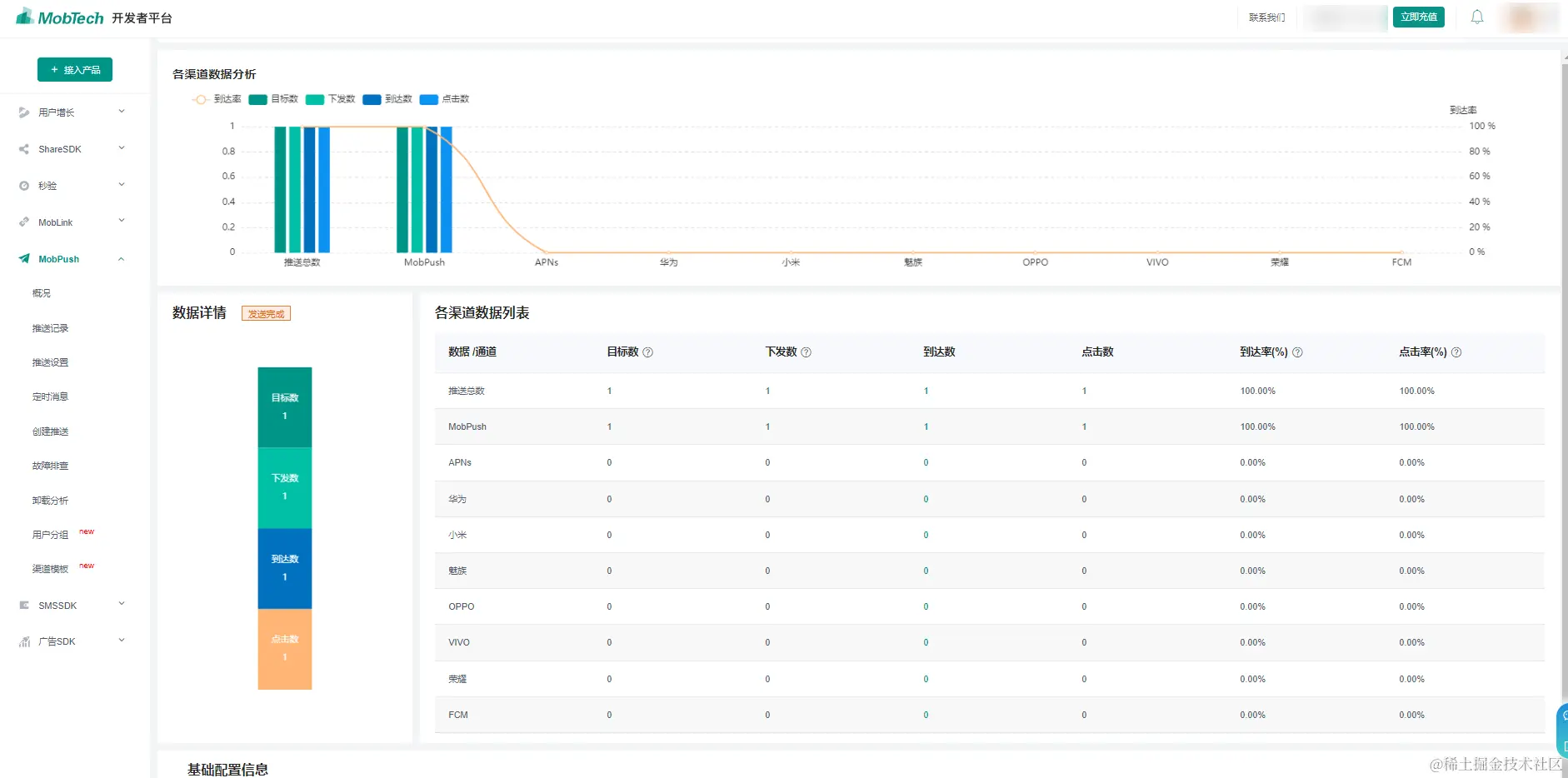
Task: Open the 用户分组 menu item
Action: (x=50, y=535)
